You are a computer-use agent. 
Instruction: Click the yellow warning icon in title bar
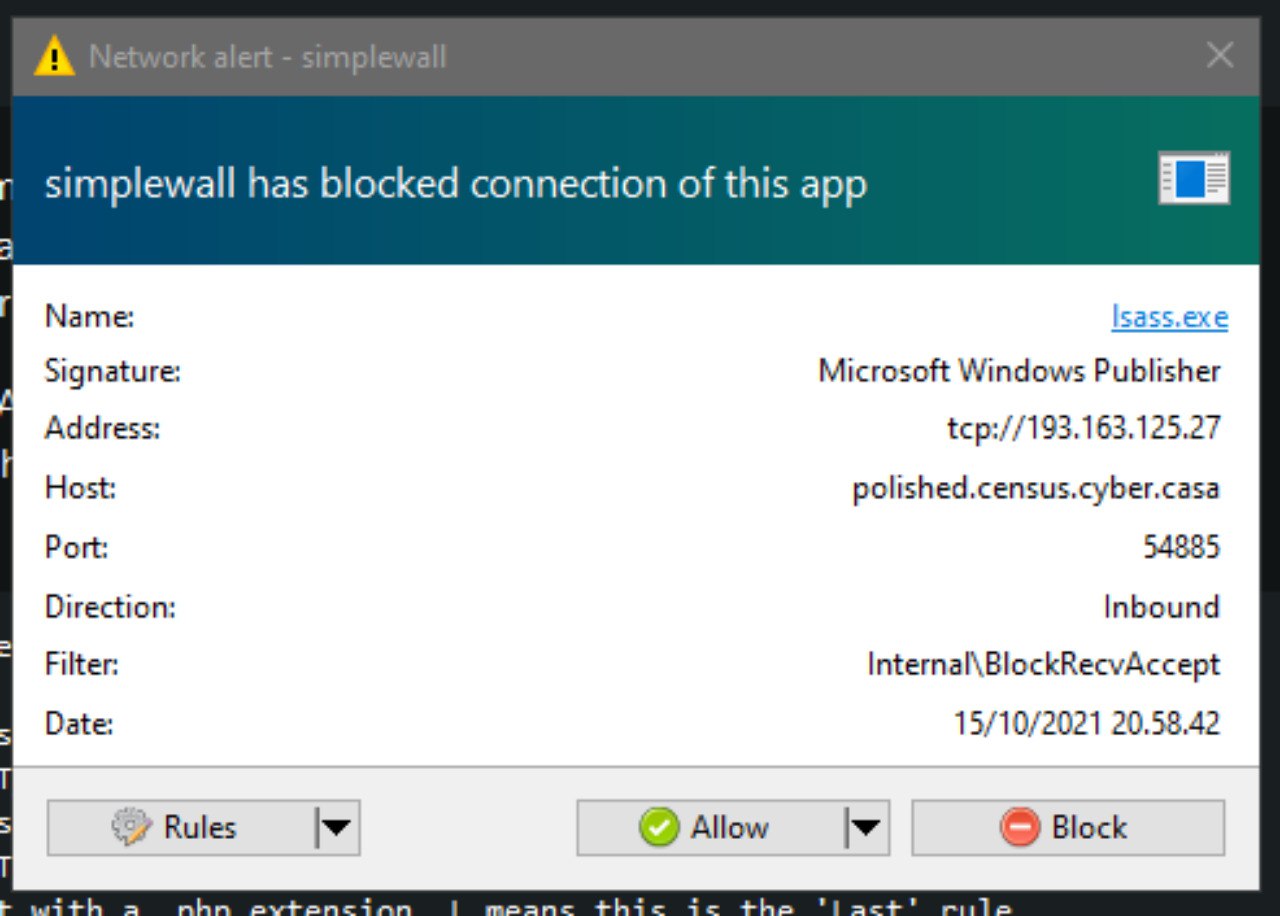click(54, 56)
